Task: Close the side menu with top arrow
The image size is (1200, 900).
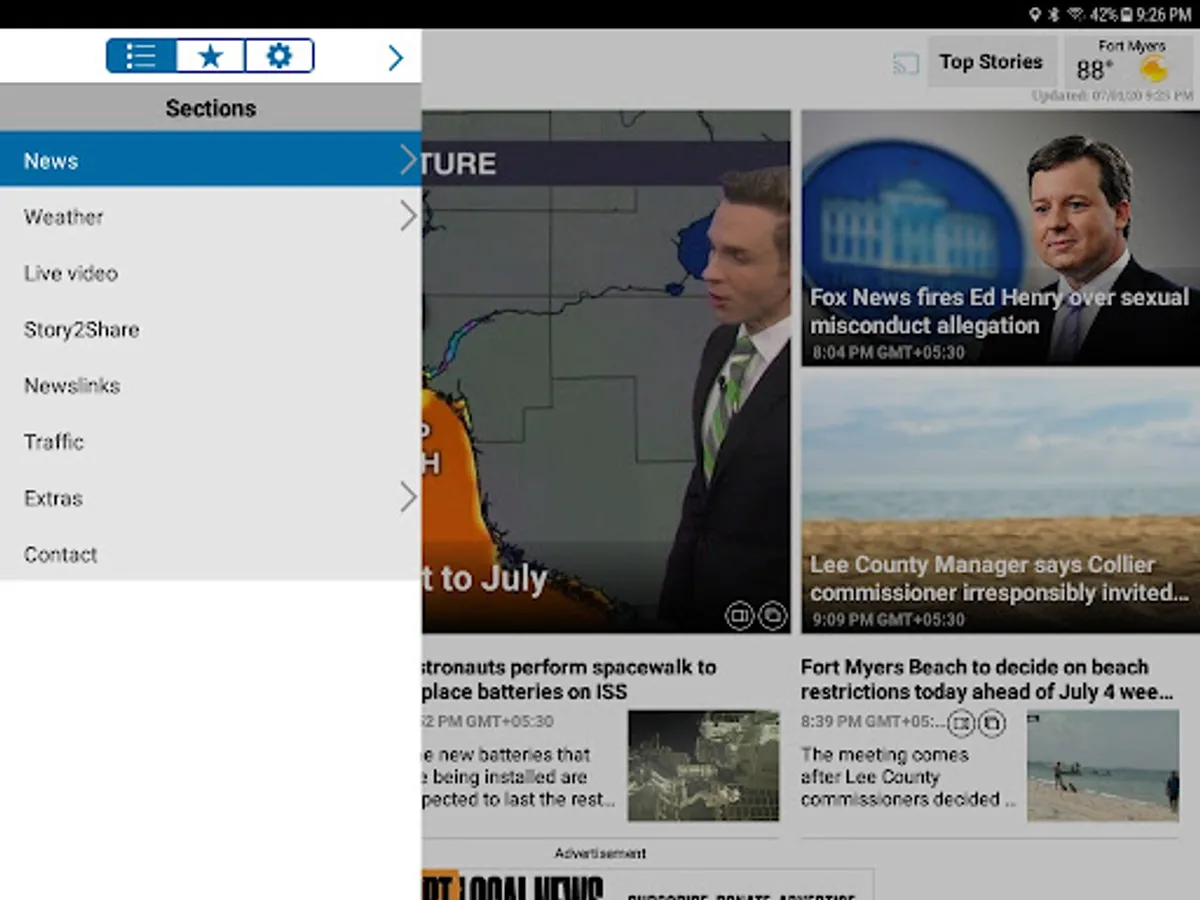Action: tap(396, 58)
